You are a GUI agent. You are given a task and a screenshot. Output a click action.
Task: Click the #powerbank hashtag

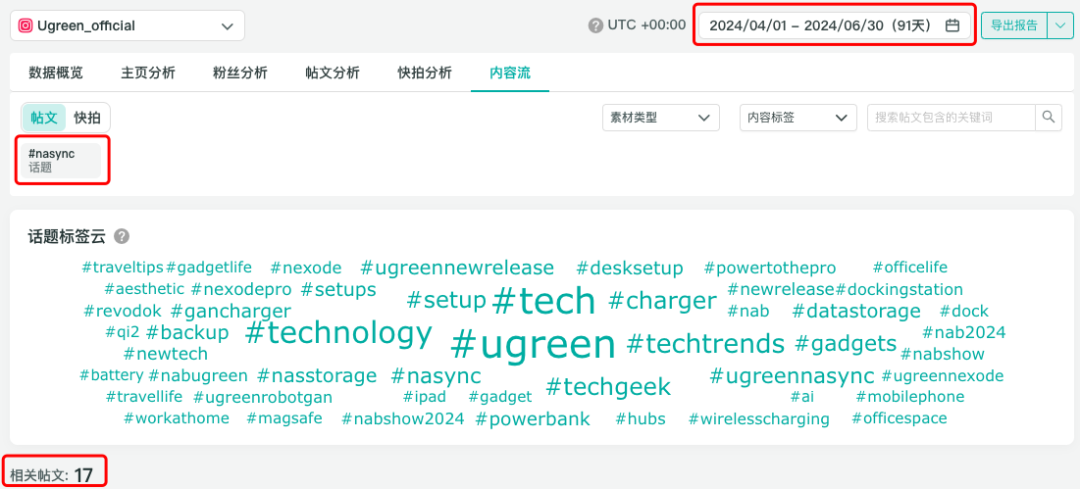[533, 419]
